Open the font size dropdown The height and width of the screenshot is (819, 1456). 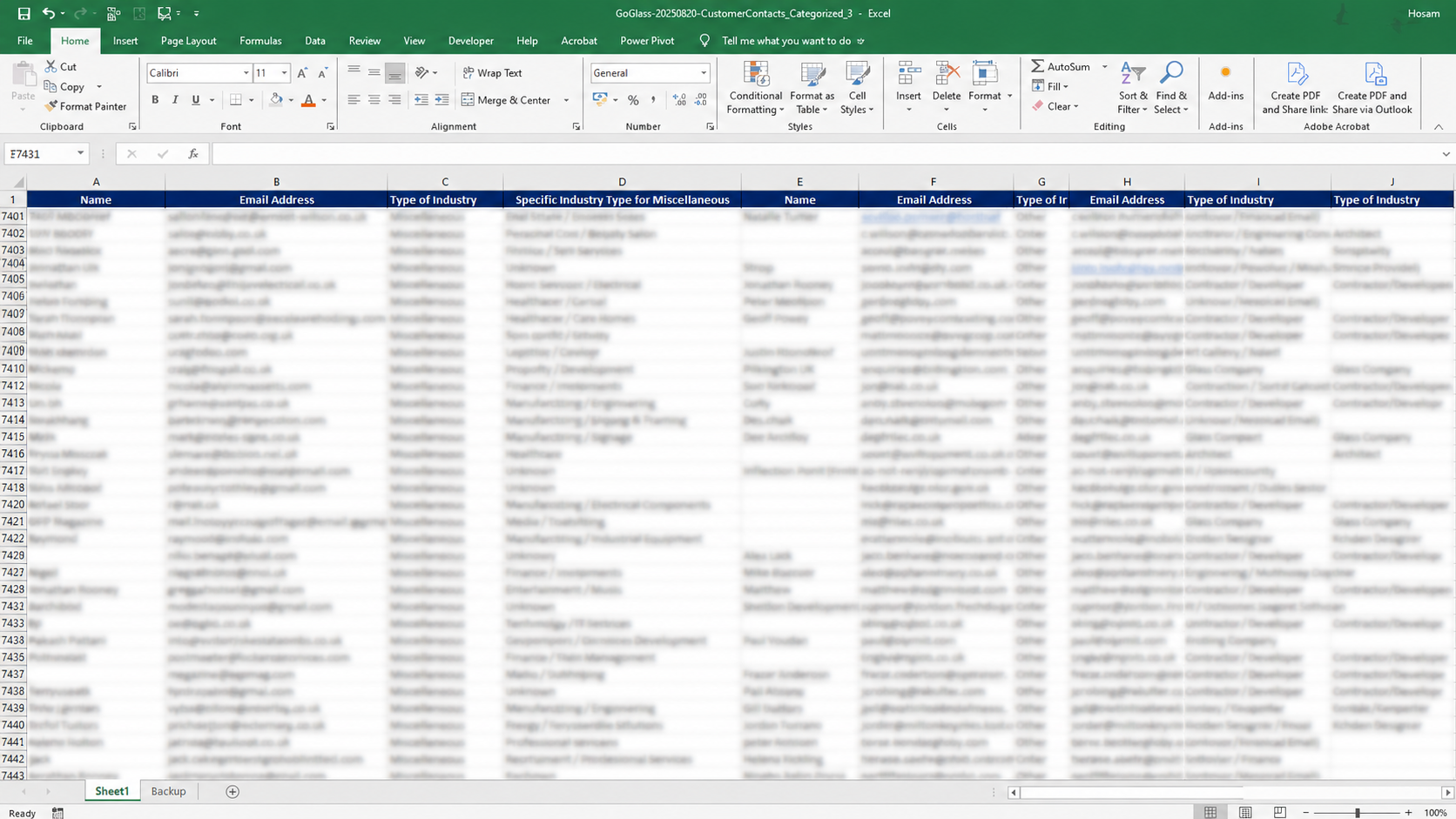tap(284, 73)
